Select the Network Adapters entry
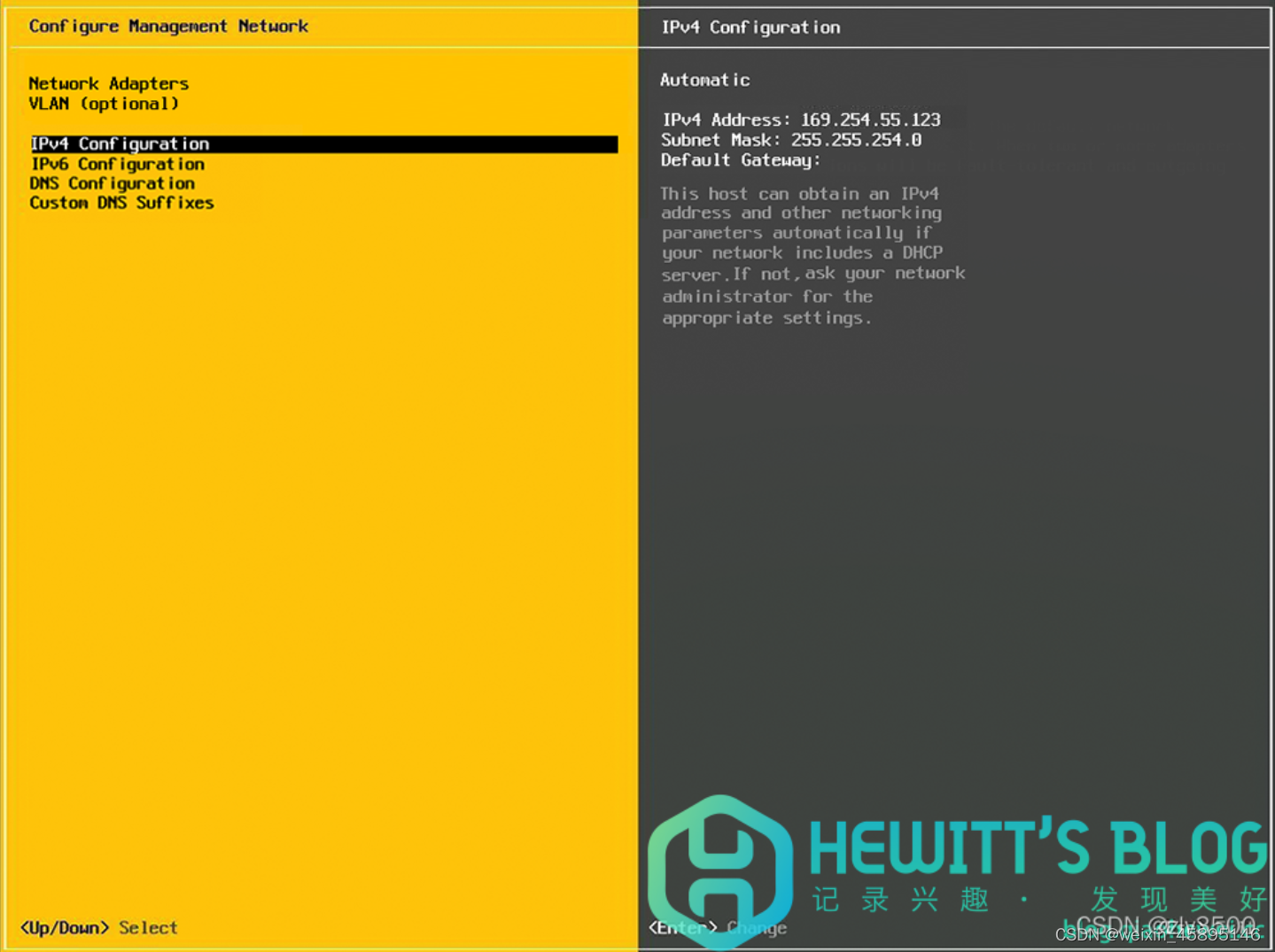This screenshot has height=952, width=1275. pos(109,83)
